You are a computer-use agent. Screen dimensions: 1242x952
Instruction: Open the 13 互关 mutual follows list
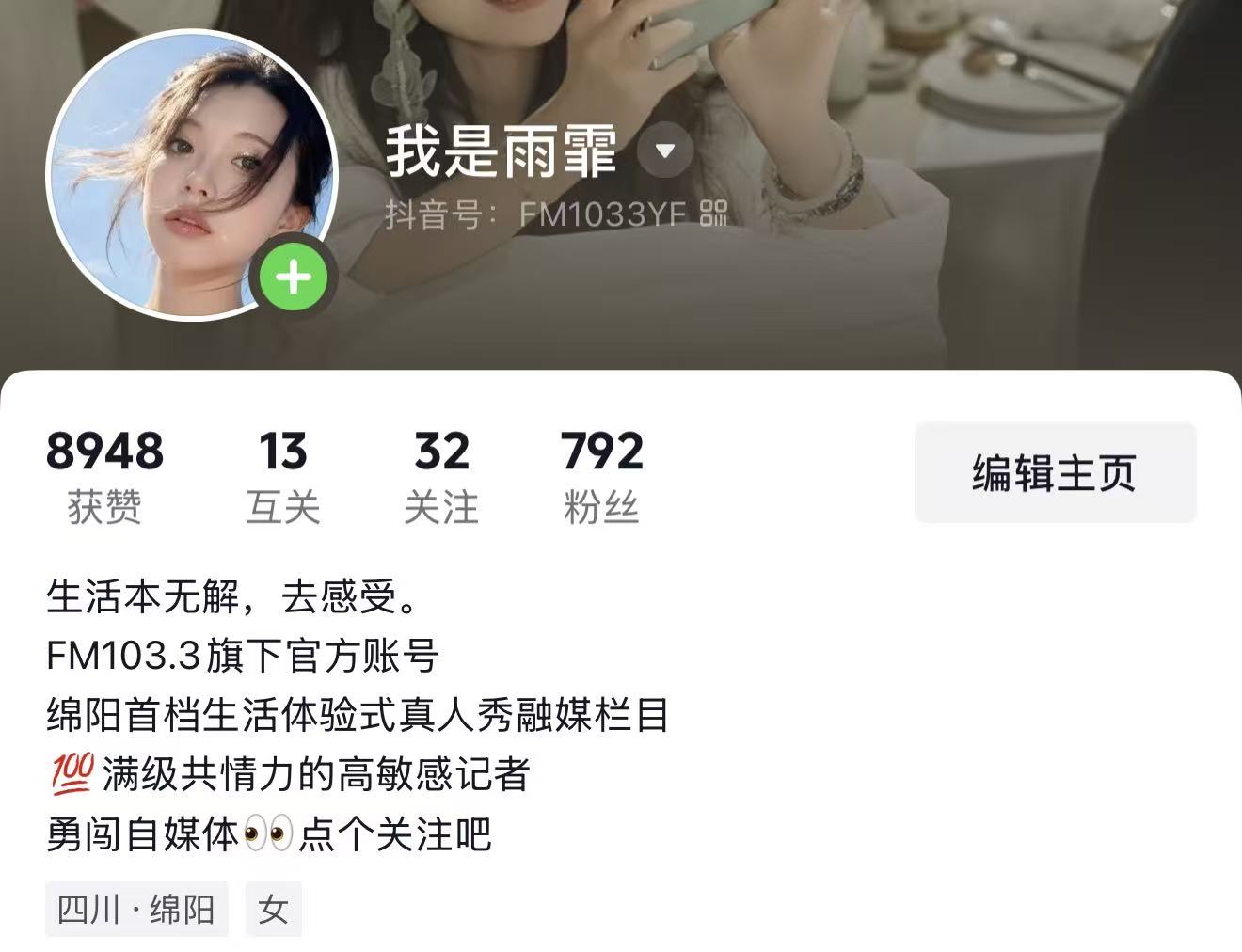coord(283,477)
